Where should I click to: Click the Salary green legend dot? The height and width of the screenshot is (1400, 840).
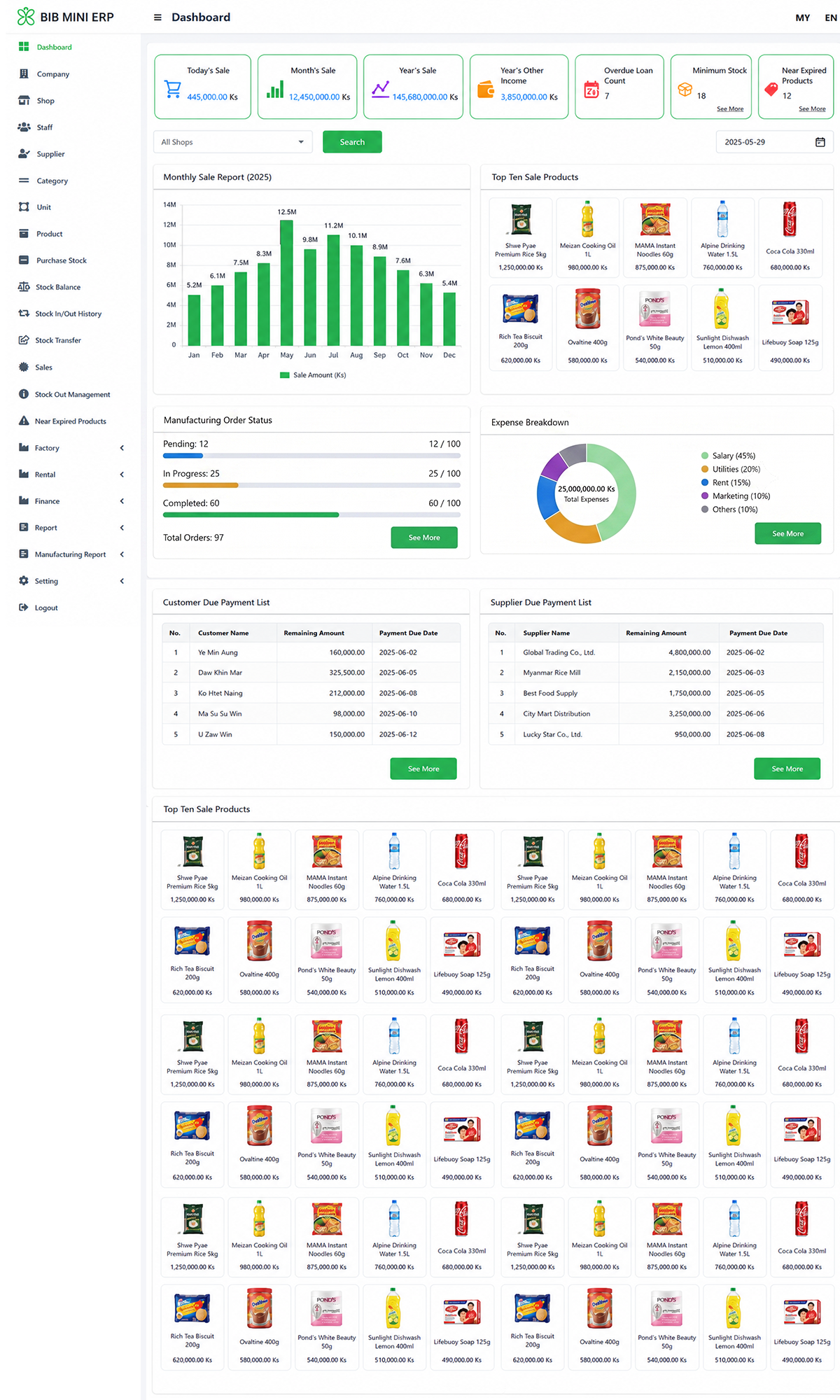point(705,456)
